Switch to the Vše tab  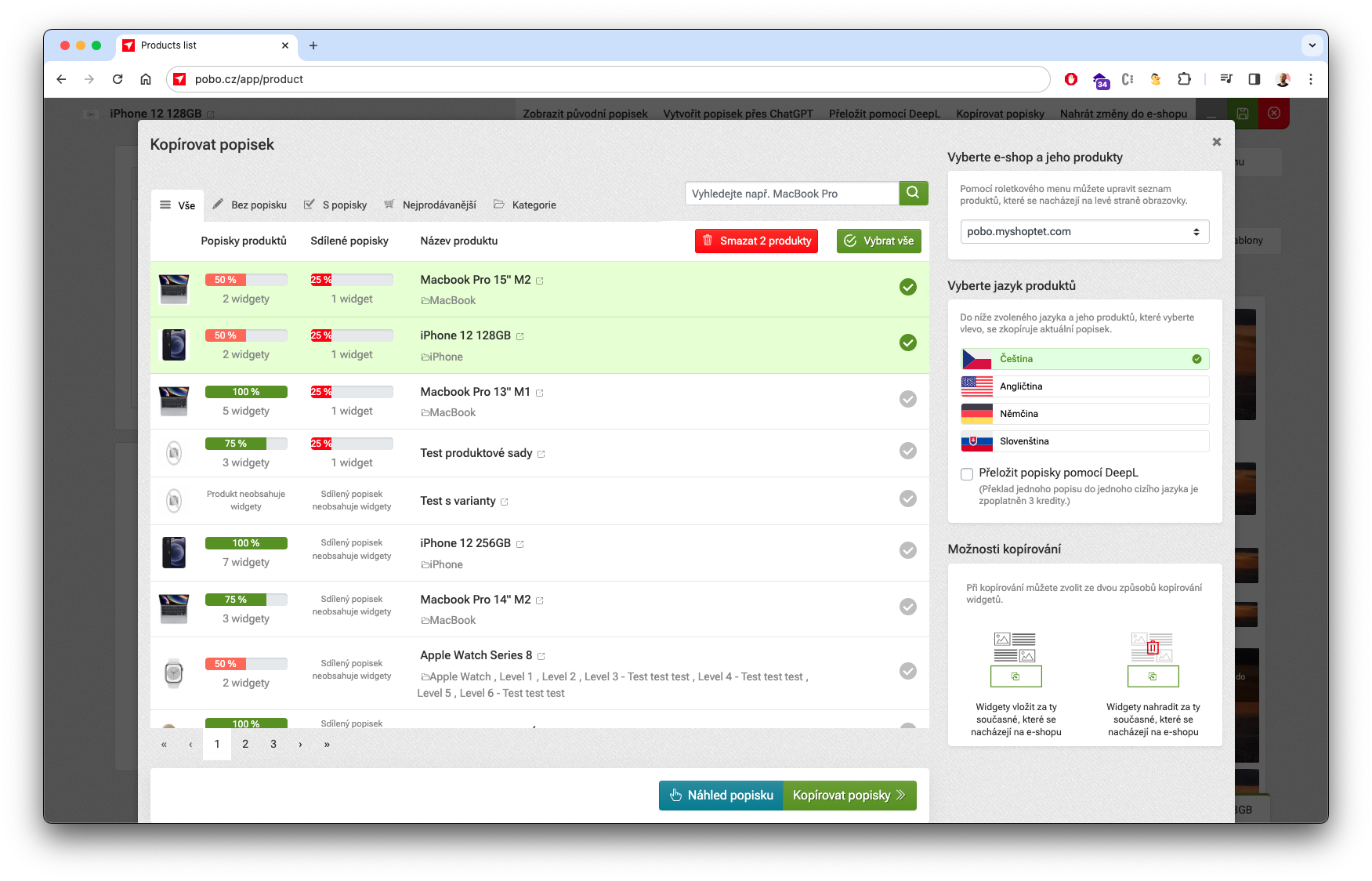[x=177, y=205]
